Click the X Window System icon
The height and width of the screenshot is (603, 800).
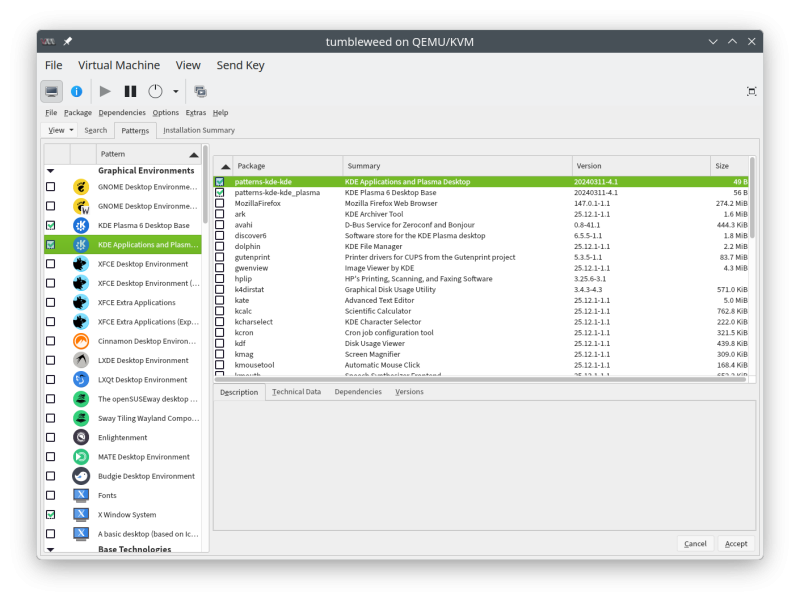(81, 515)
